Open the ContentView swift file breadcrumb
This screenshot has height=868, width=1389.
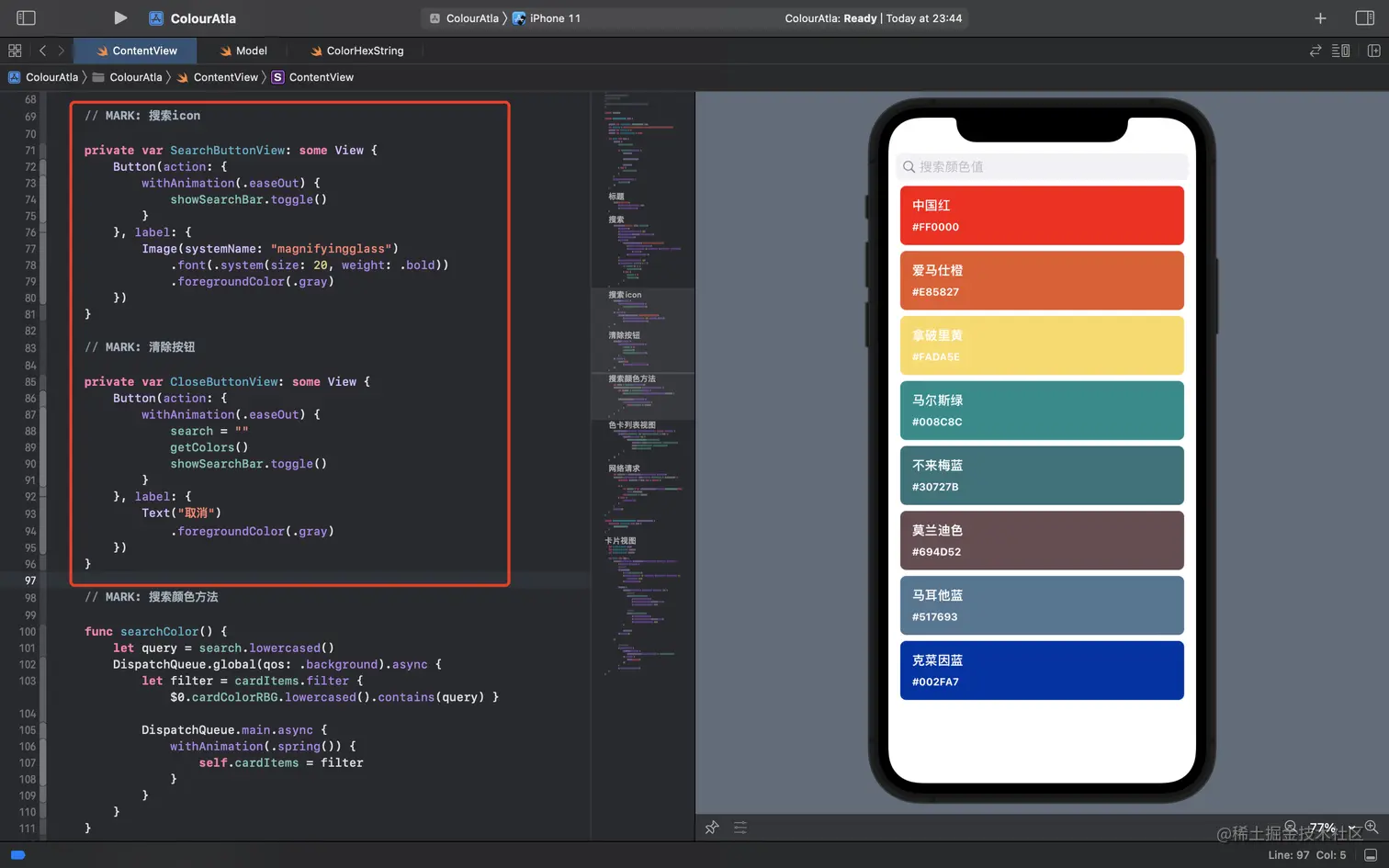click(x=218, y=77)
